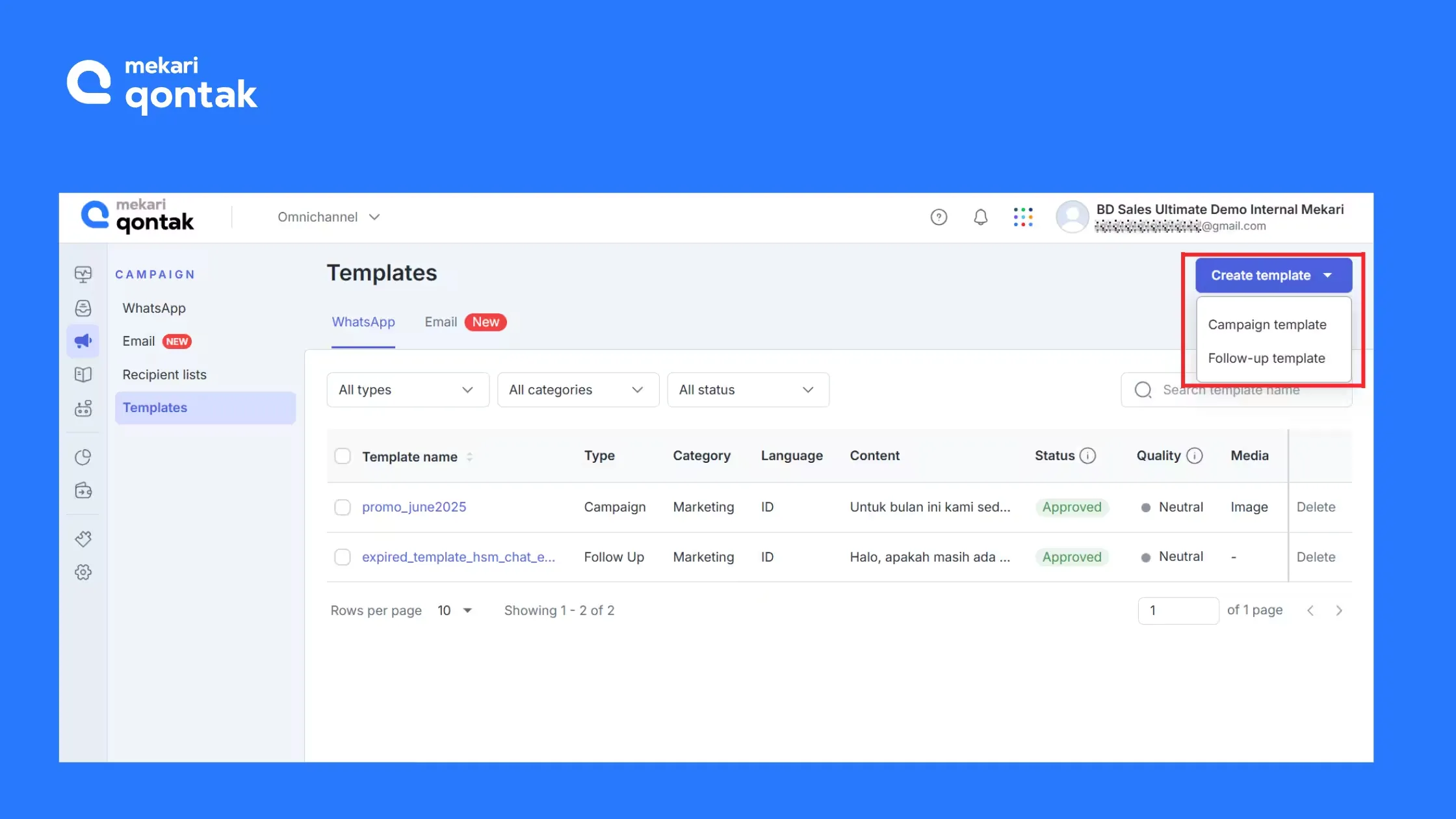Screen dimensions: 1456x819
Task: Tick the select-all checkbox in table header
Action: pos(343,456)
